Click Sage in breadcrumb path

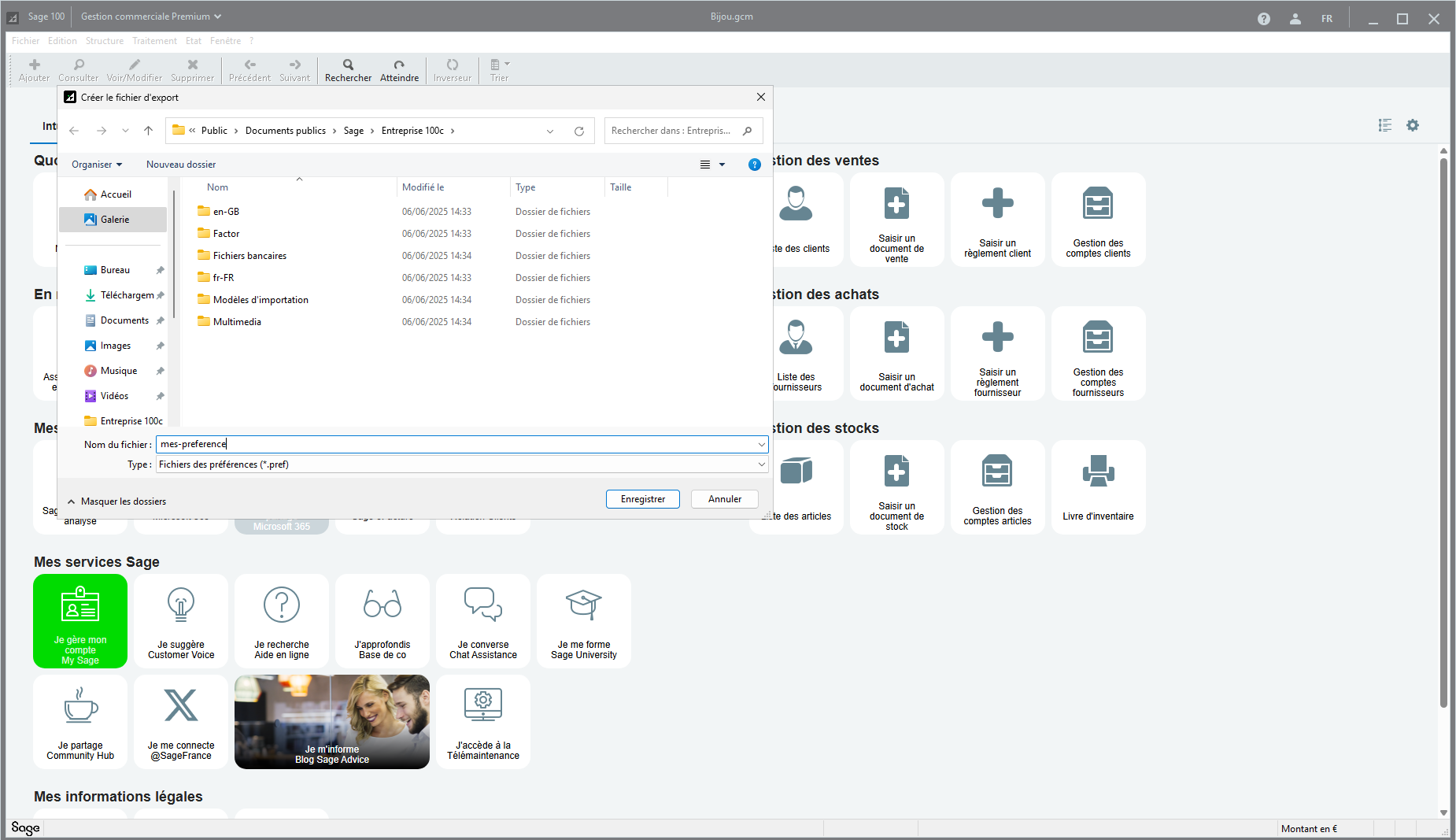coord(353,131)
